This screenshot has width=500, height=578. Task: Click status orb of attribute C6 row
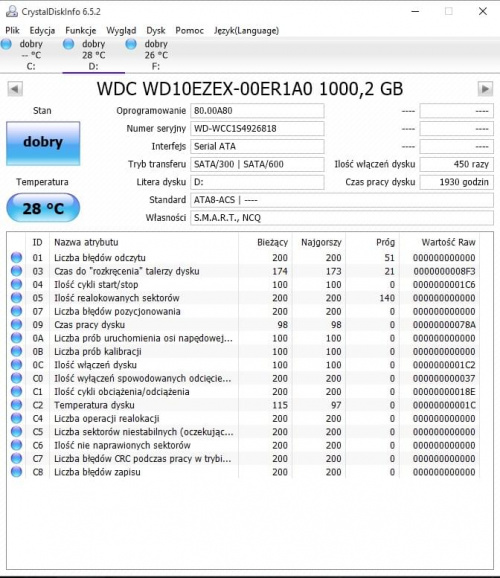pyautogui.click(x=16, y=445)
